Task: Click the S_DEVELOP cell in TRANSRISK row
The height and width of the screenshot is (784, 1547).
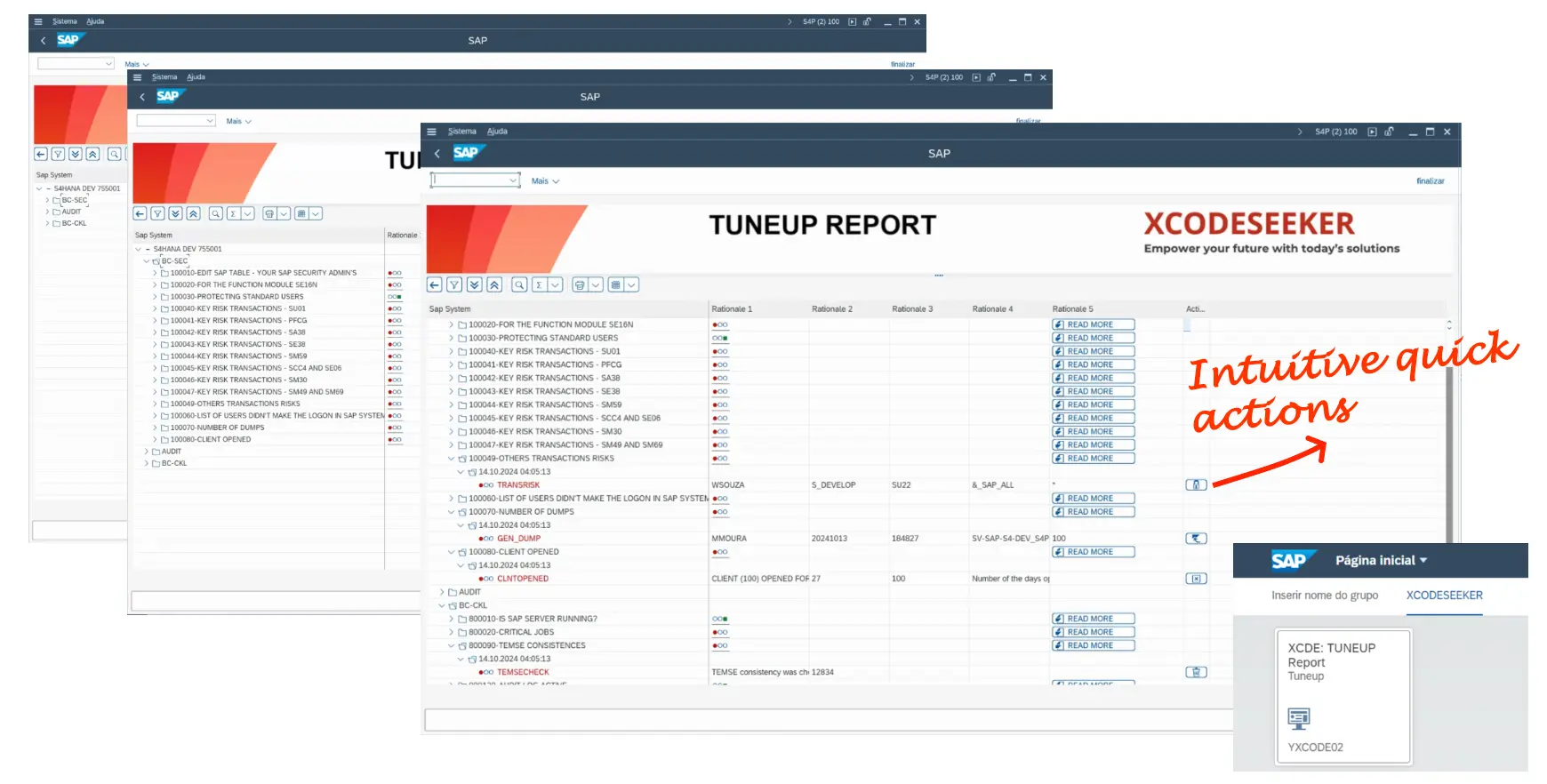Action: (x=833, y=485)
